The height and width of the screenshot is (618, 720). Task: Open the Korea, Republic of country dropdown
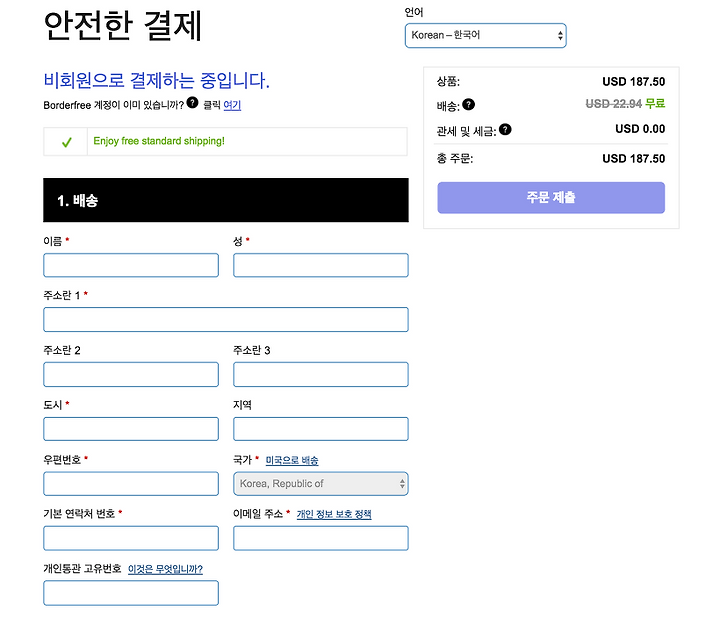[321, 483]
